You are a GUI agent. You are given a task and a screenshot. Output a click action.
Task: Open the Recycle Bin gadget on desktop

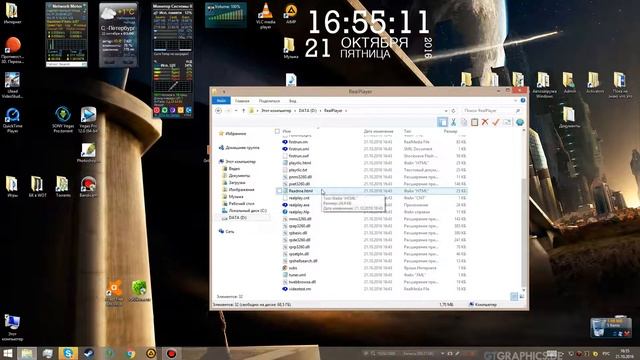[611, 327]
